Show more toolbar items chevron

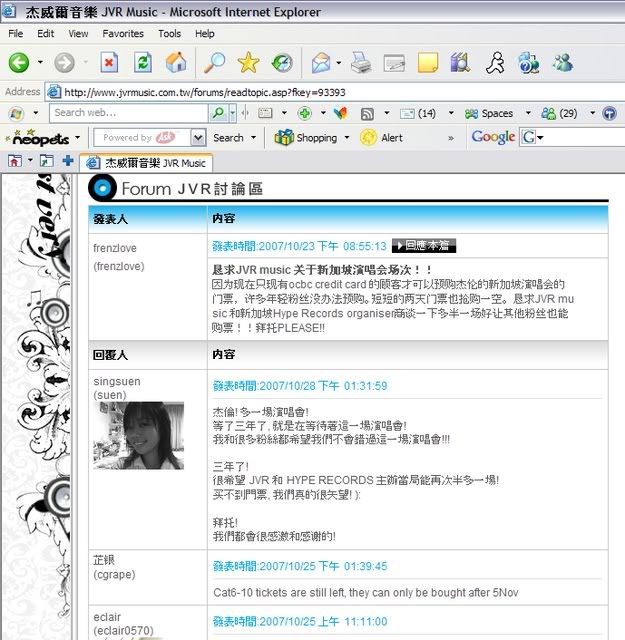[451, 138]
